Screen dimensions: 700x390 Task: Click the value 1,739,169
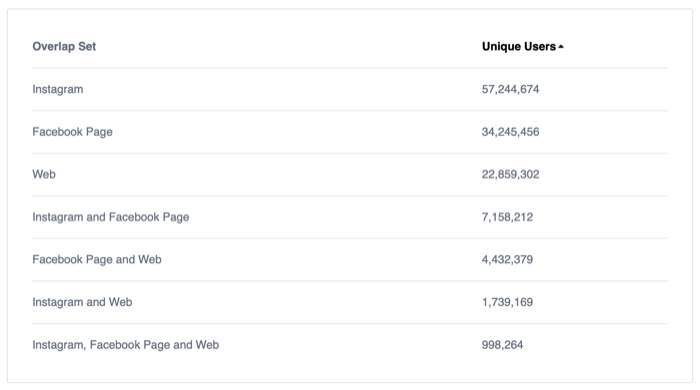[507, 302]
